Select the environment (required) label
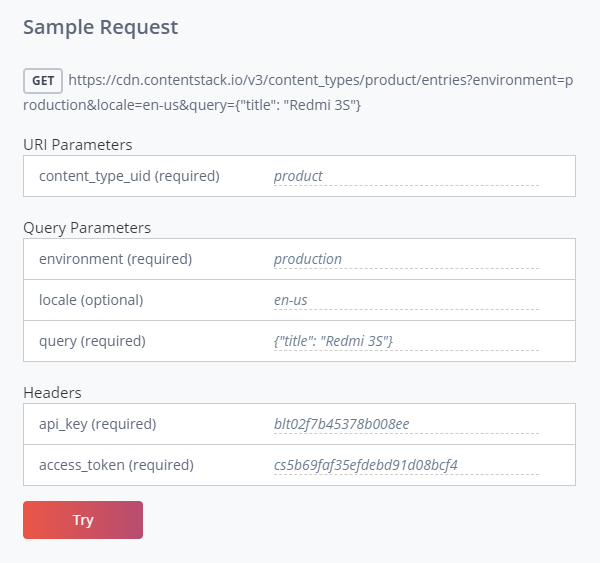 (x=116, y=259)
